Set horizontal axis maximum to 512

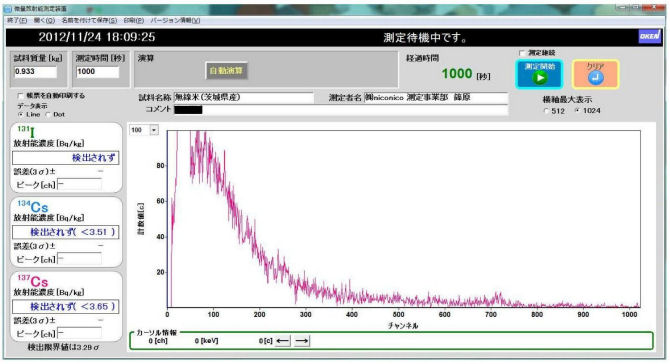point(547,111)
